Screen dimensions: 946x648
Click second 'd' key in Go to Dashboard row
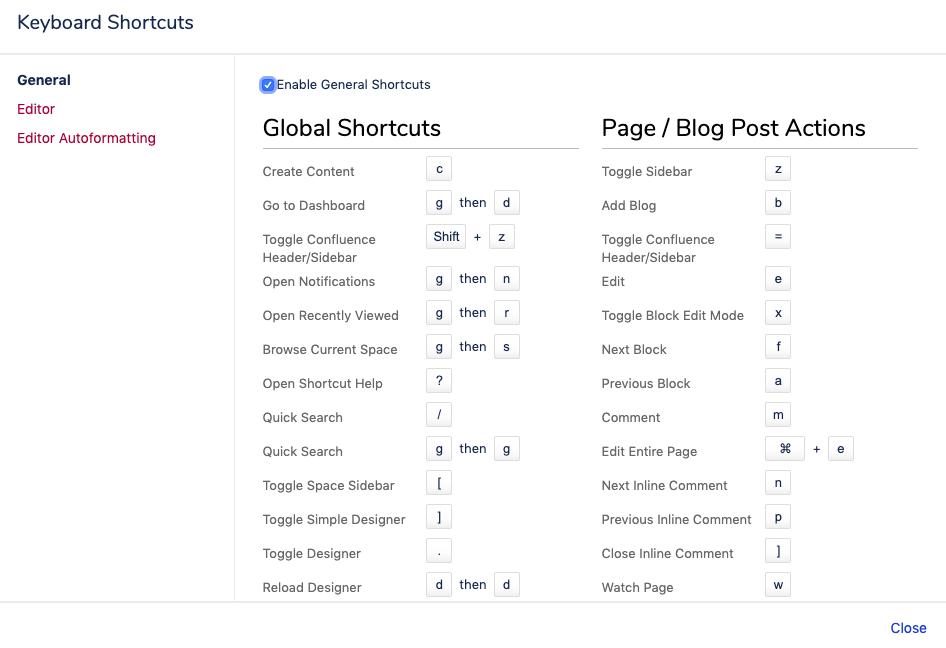(x=507, y=203)
